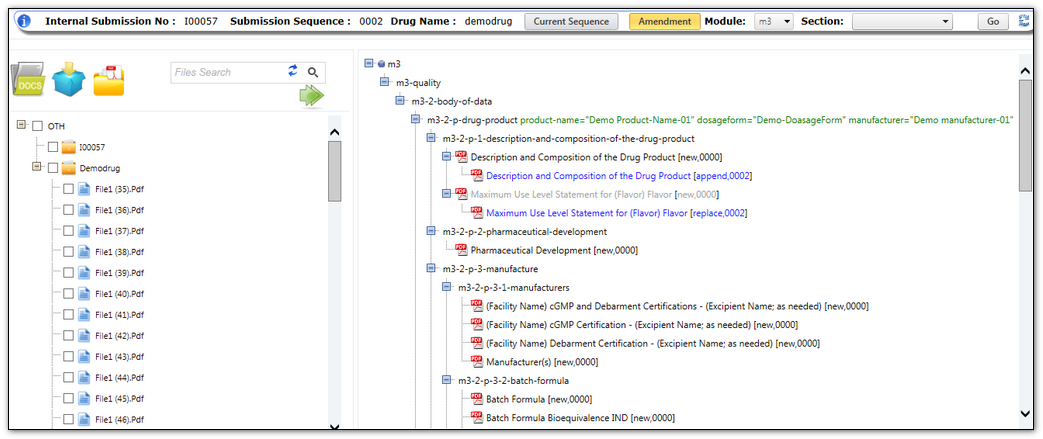Open the Section dropdown
Screen dimensions: 1043x439
click(x=902, y=21)
